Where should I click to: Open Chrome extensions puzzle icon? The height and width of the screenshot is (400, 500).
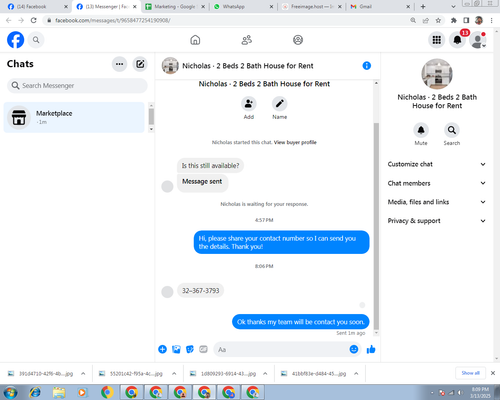(x=454, y=21)
